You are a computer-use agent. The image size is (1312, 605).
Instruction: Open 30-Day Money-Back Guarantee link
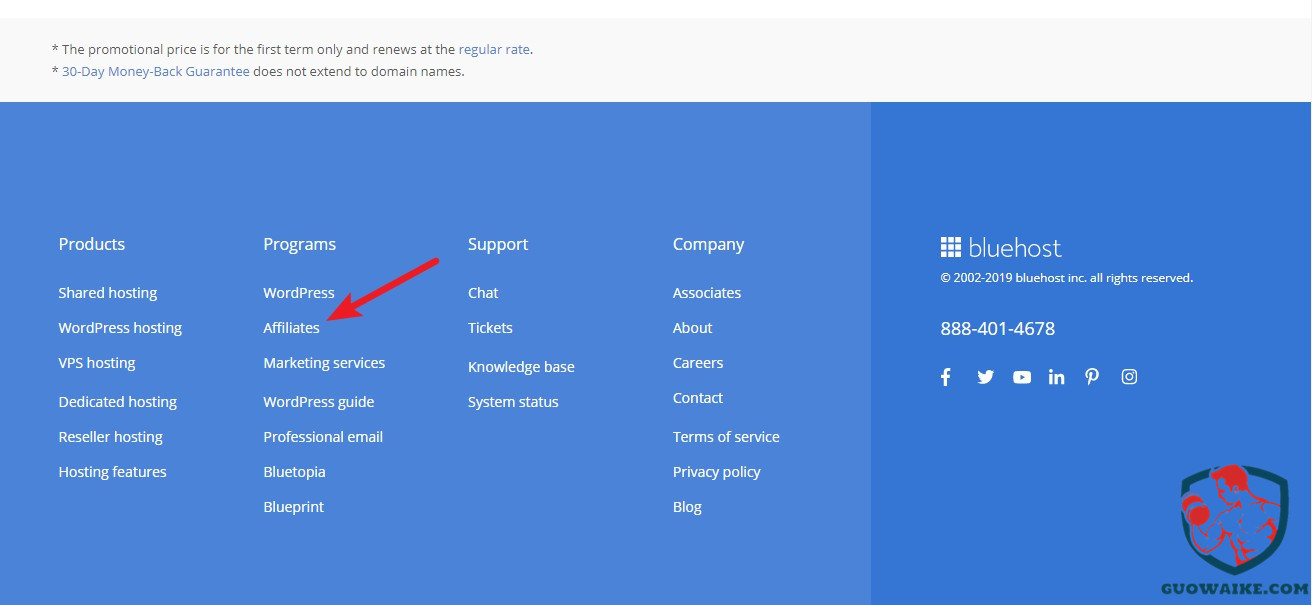(x=155, y=71)
